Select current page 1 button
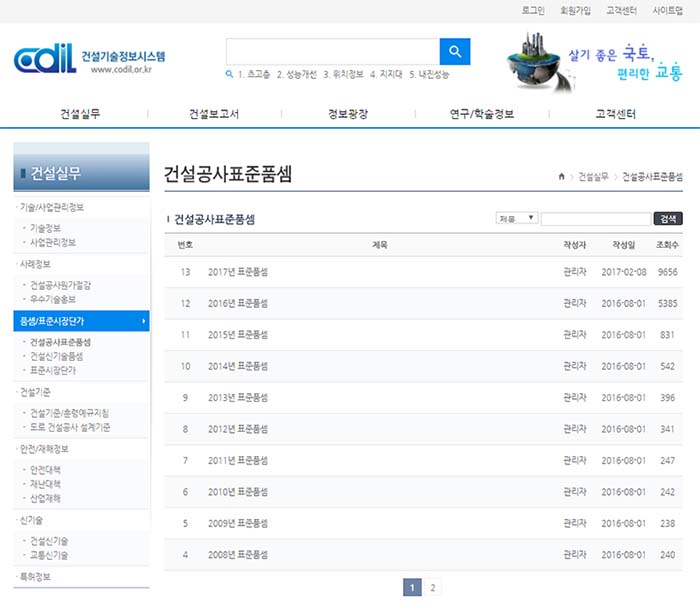Viewport: 700px width, 606px height. (x=412, y=587)
